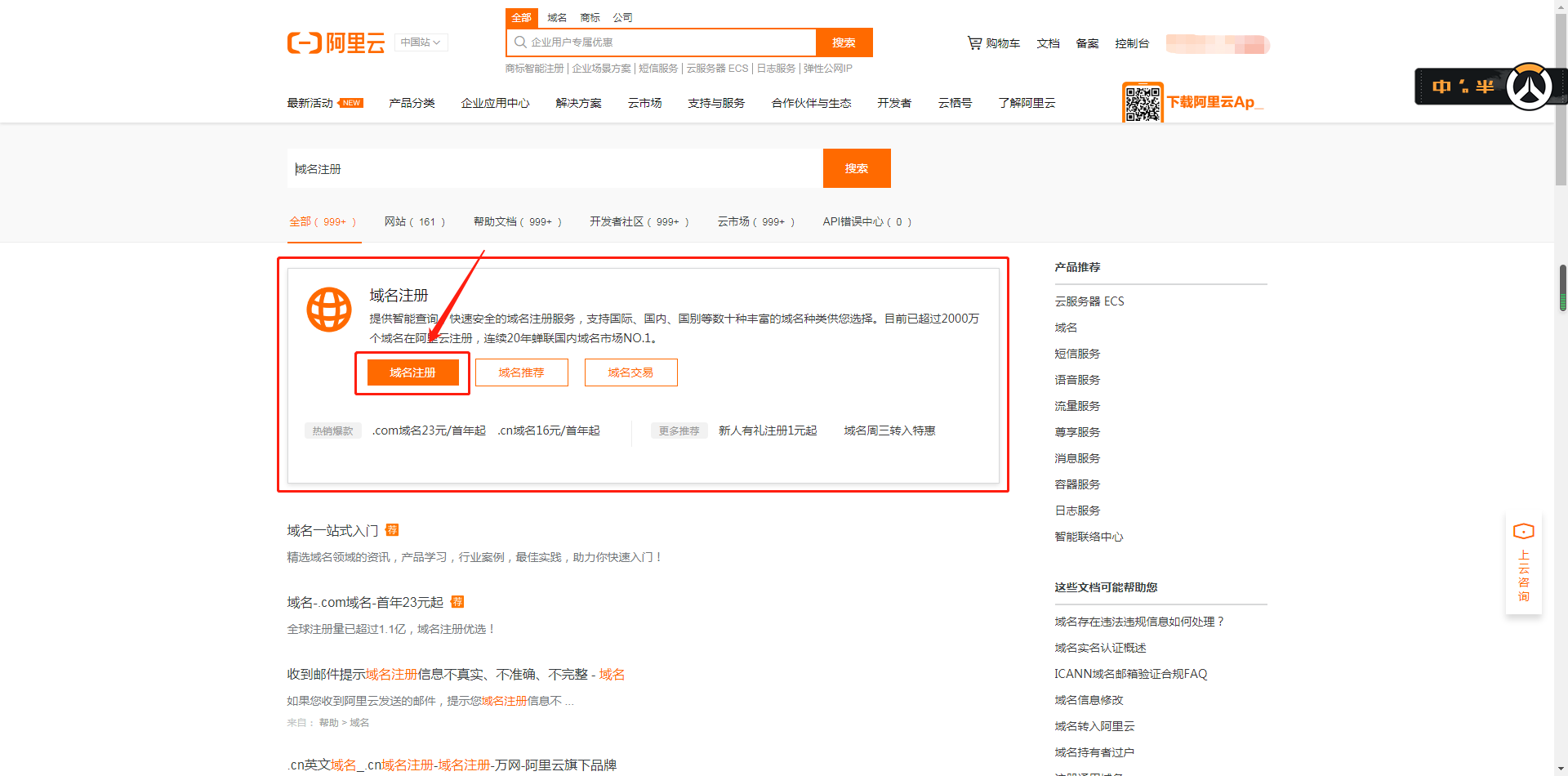Image resolution: width=1568 pixels, height=776 pixels.
Task: Open 智能联络中心 in product recommendations
Action: [1089, 537]
